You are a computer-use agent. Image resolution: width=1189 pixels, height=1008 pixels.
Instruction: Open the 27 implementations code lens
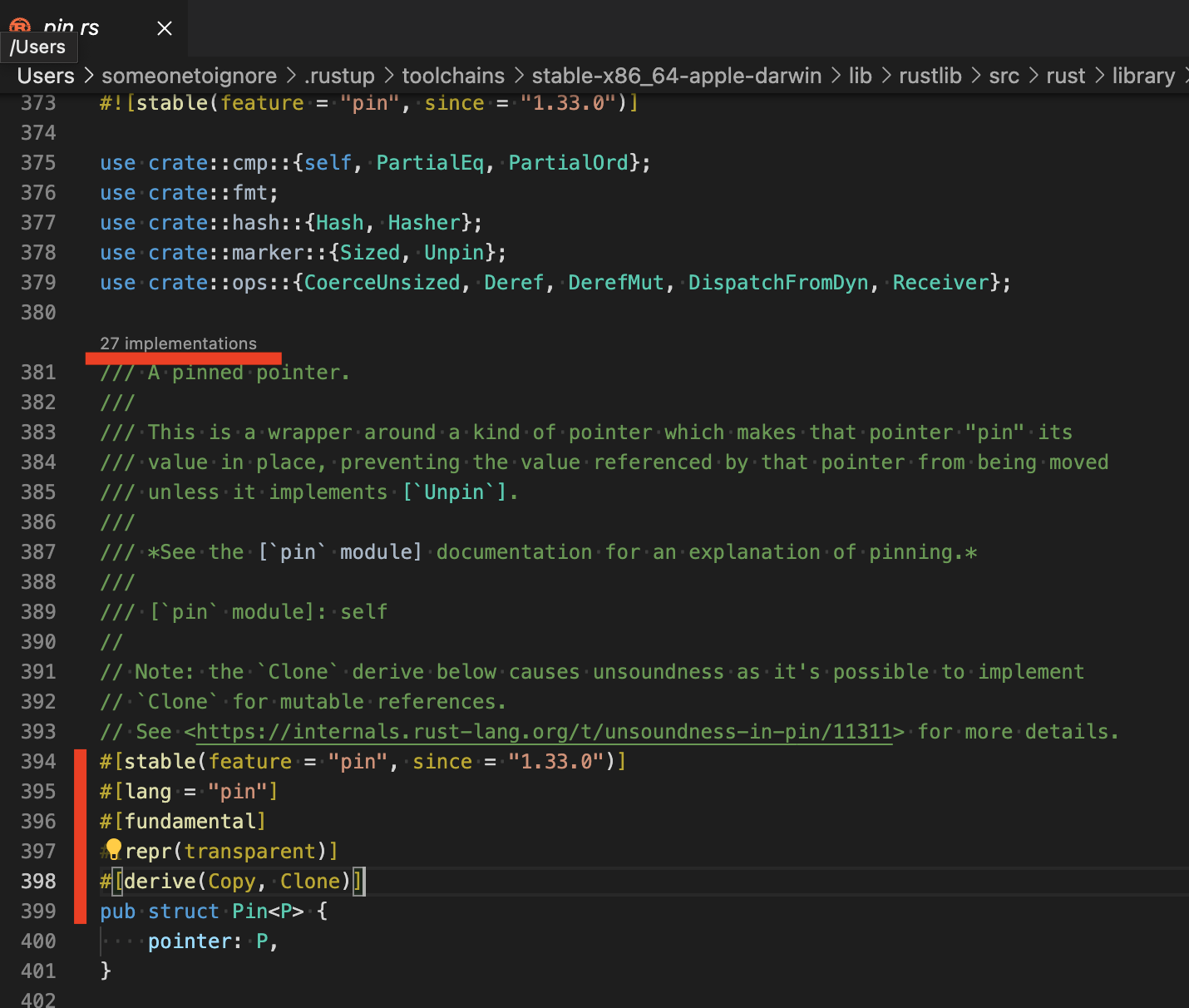178,343
